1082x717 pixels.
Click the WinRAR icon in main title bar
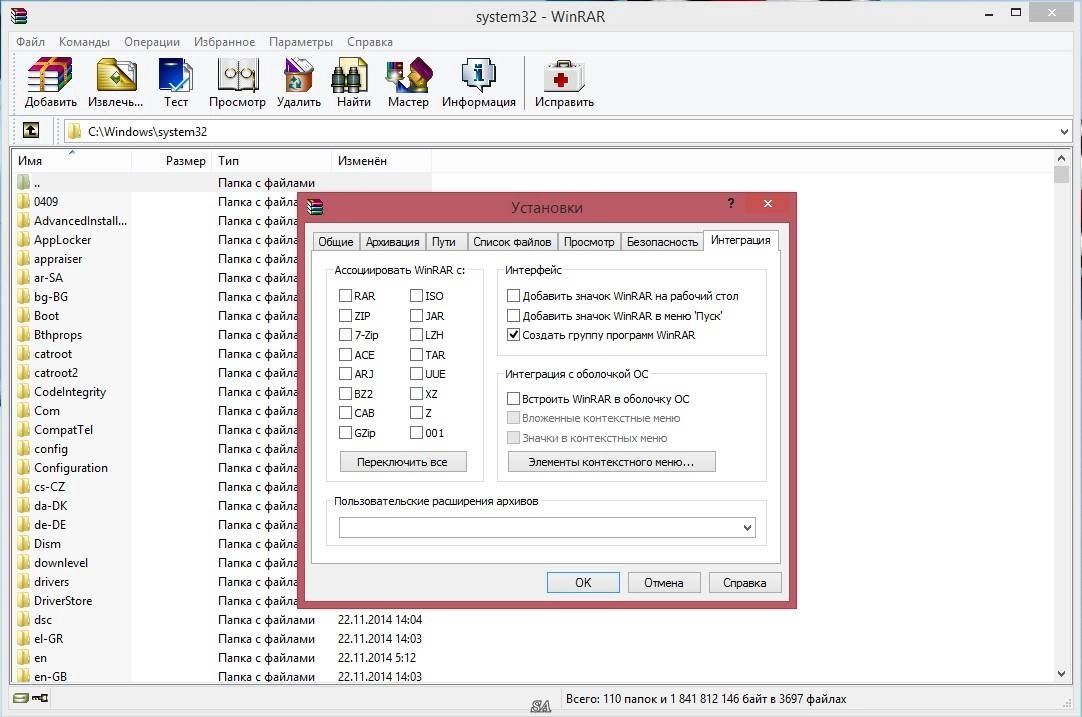click(x=19, y=14)
